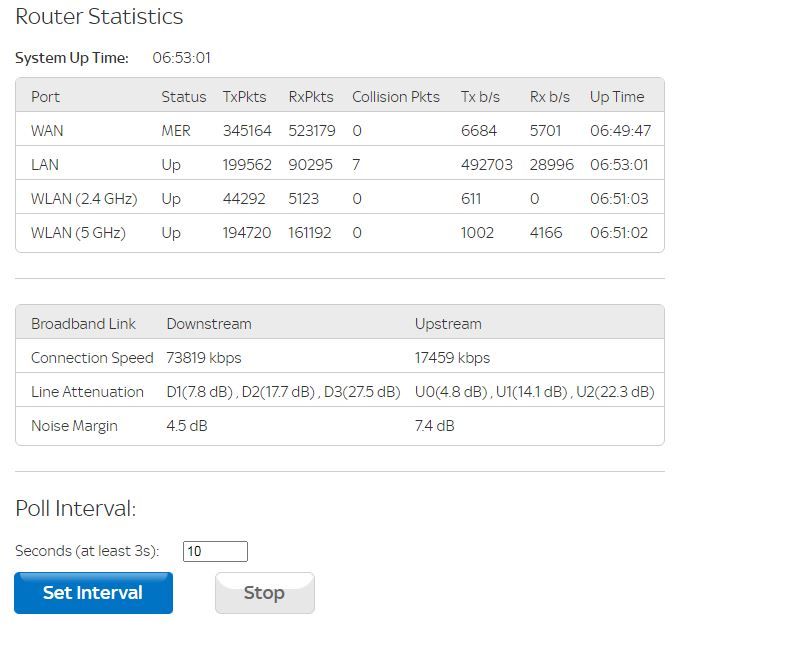Click the LAN collision count value 7

point(356,165)
